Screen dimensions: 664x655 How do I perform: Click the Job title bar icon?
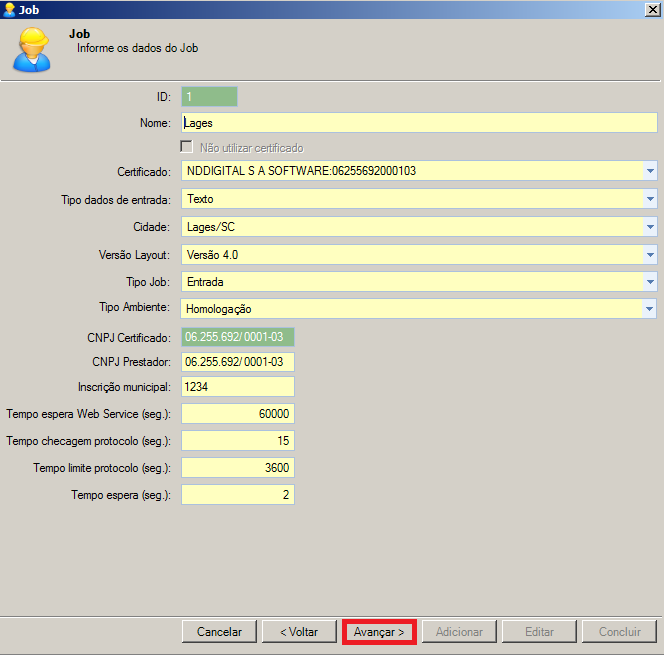pyautogui.click(x=9, y=9)
